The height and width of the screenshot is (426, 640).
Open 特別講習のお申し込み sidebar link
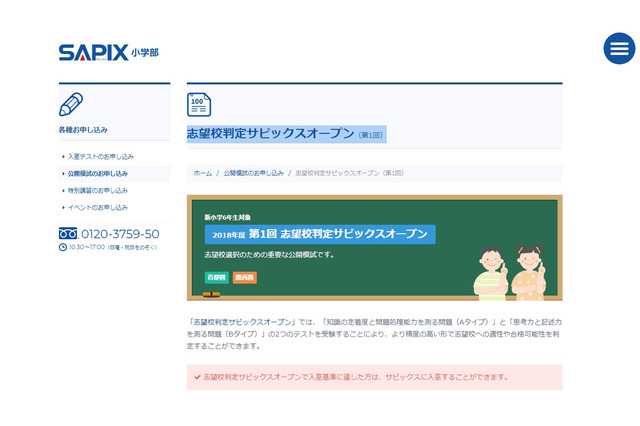(98, 191)
